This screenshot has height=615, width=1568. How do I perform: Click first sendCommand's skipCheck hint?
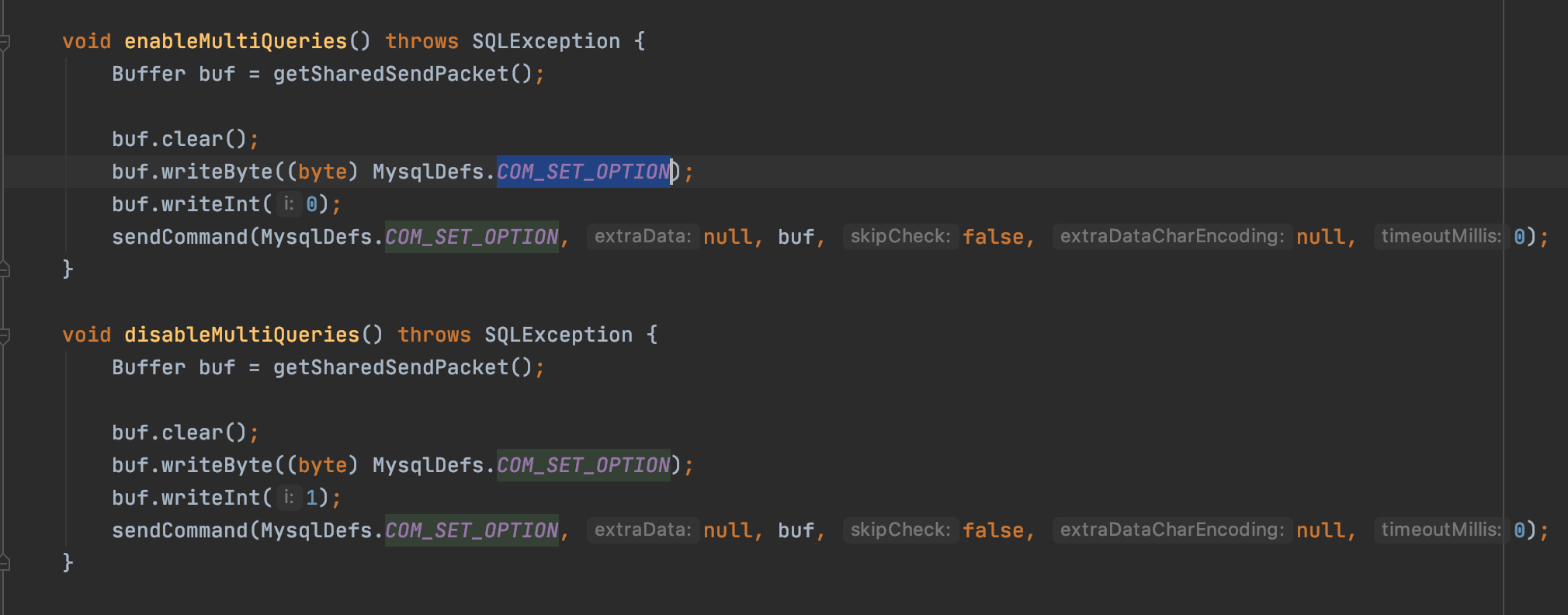900,237
